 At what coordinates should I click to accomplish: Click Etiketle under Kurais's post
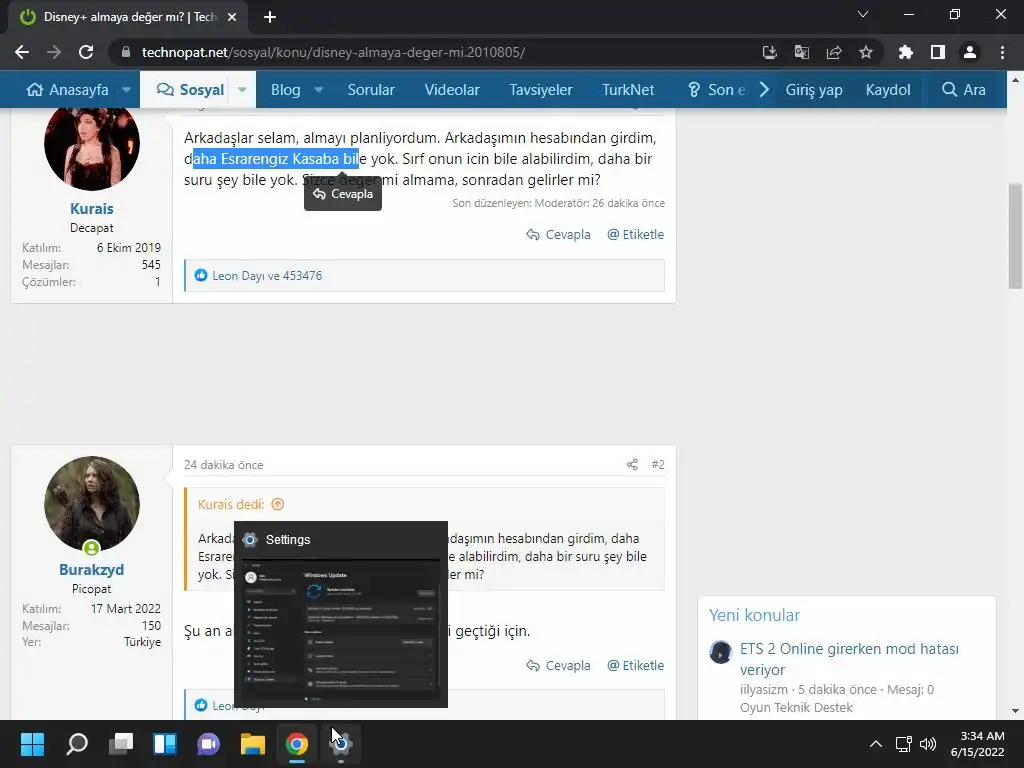[635, 234]
